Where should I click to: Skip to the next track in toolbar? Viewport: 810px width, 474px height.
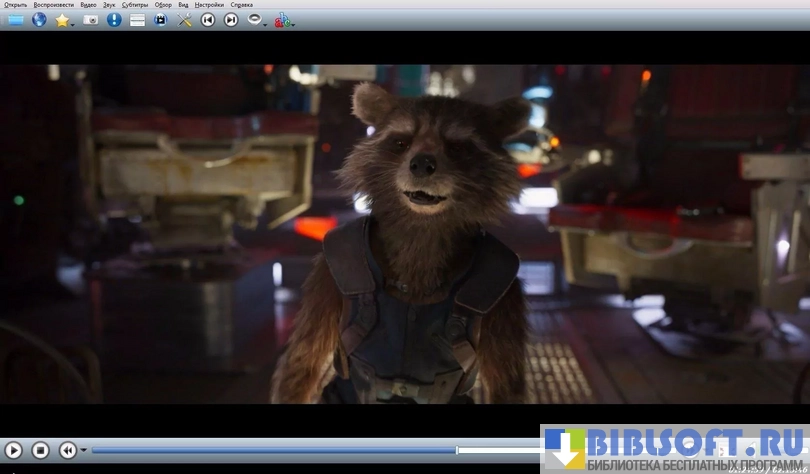click(231, 19)
